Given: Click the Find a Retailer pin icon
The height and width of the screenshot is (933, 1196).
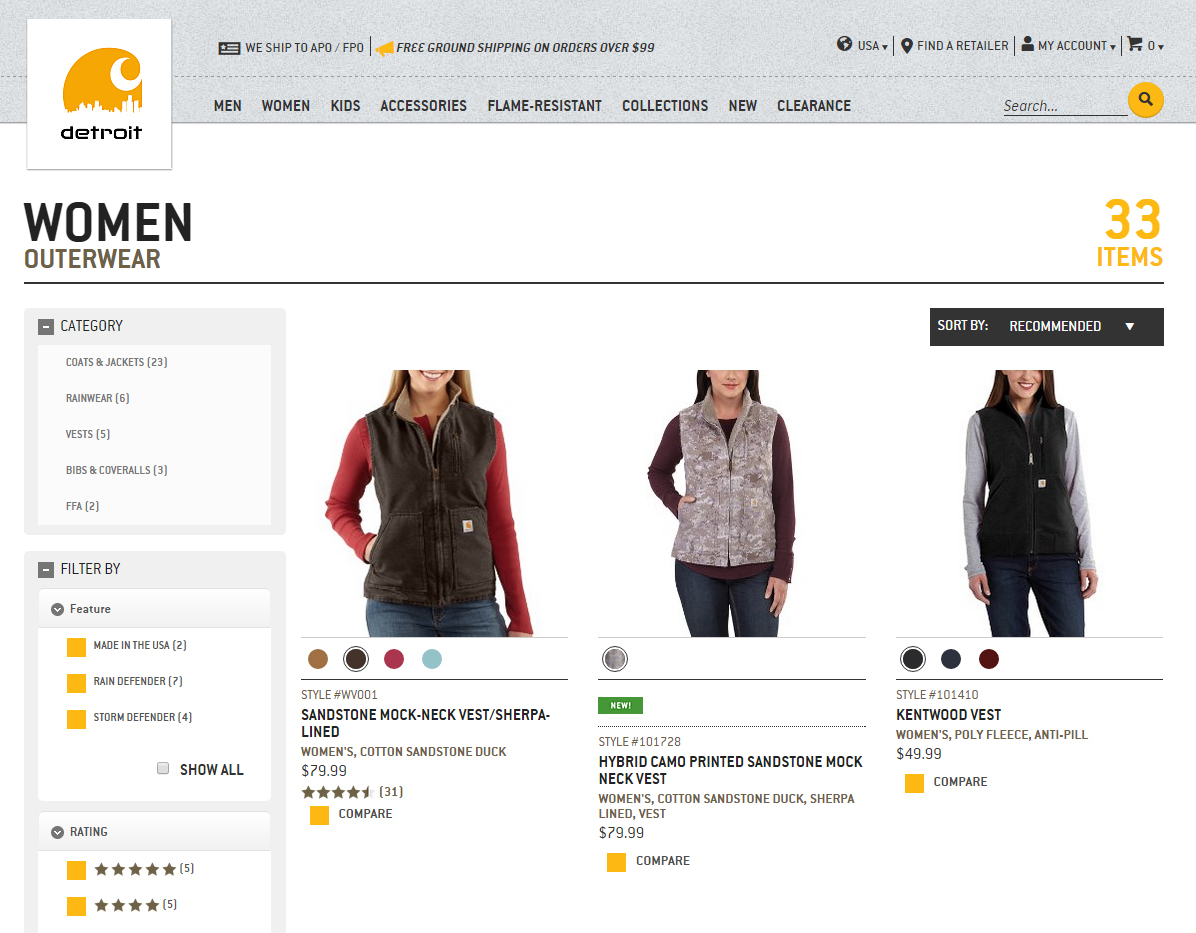Looking at the screenshot, I should (907, 46).
